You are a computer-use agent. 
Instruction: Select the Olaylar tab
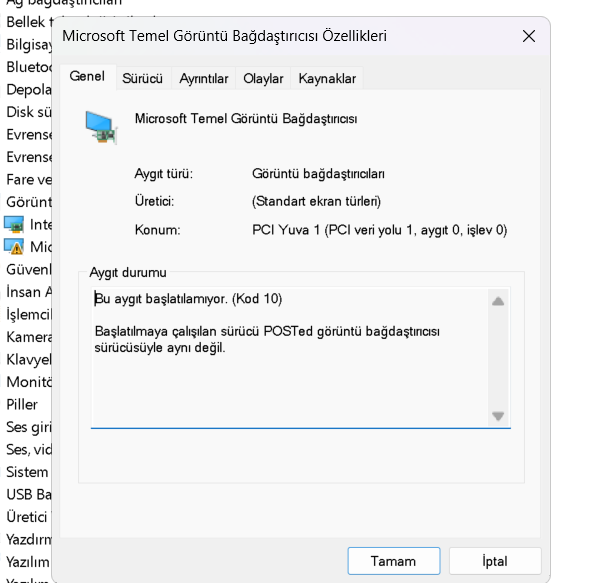pyautogui.click(x=263, y=79)
